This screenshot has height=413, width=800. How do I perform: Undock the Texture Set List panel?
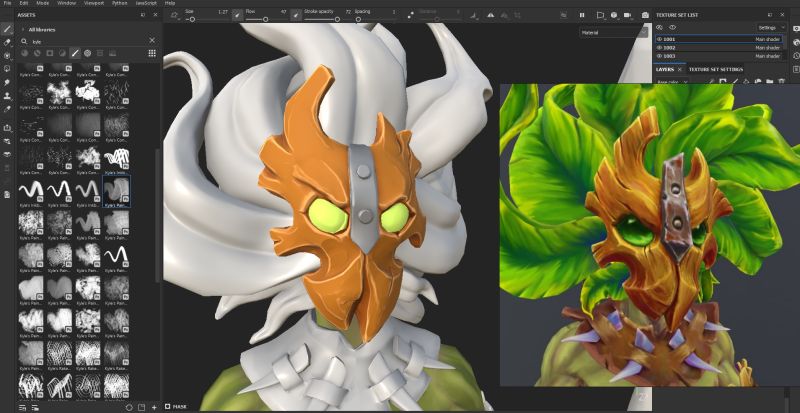(769, 15)
